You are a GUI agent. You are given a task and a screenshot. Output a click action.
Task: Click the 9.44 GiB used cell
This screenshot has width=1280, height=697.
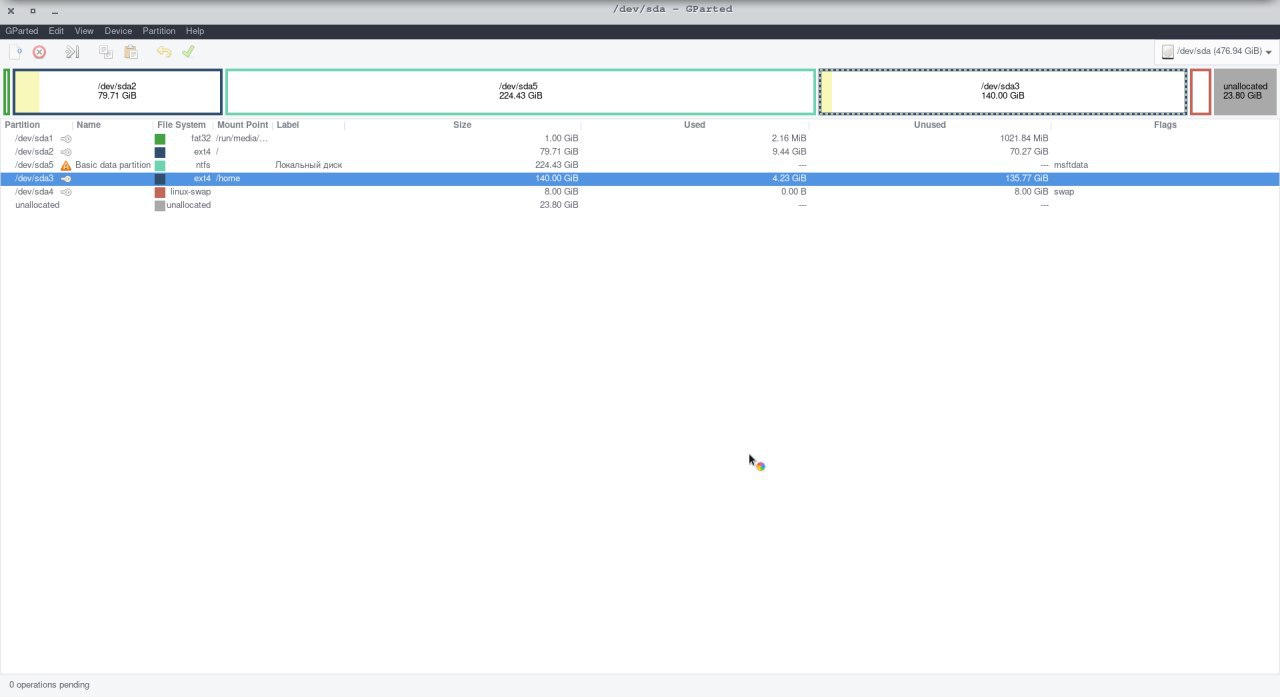click(788, 152)
